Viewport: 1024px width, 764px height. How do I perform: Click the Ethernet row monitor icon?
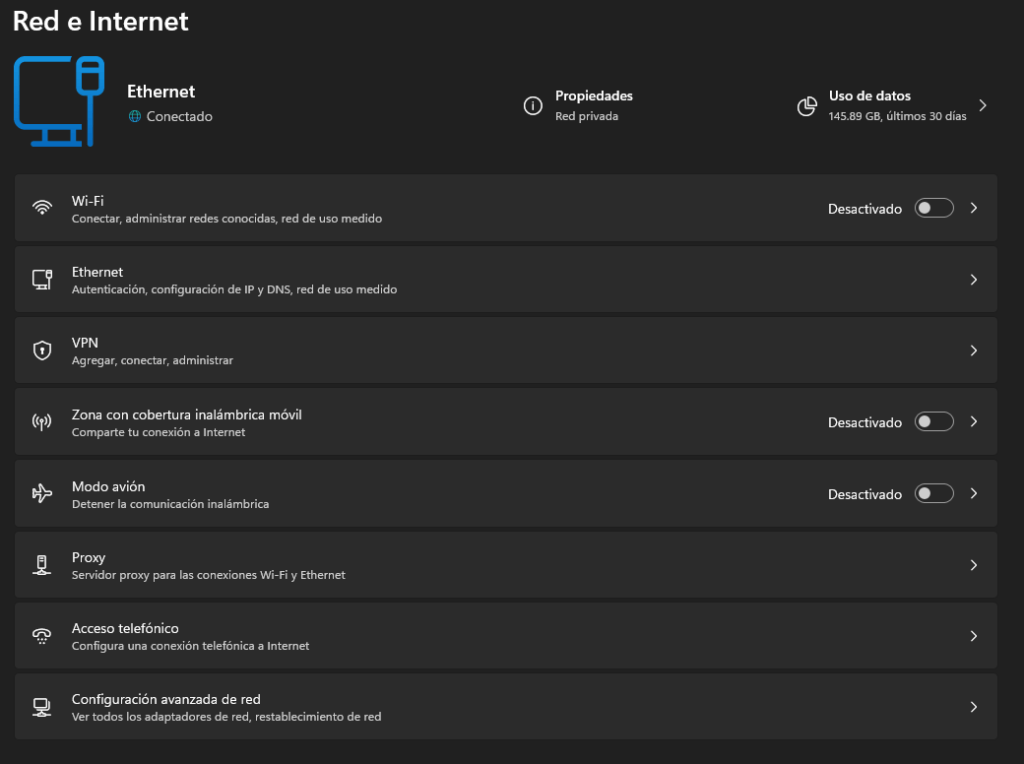point(42,279)
